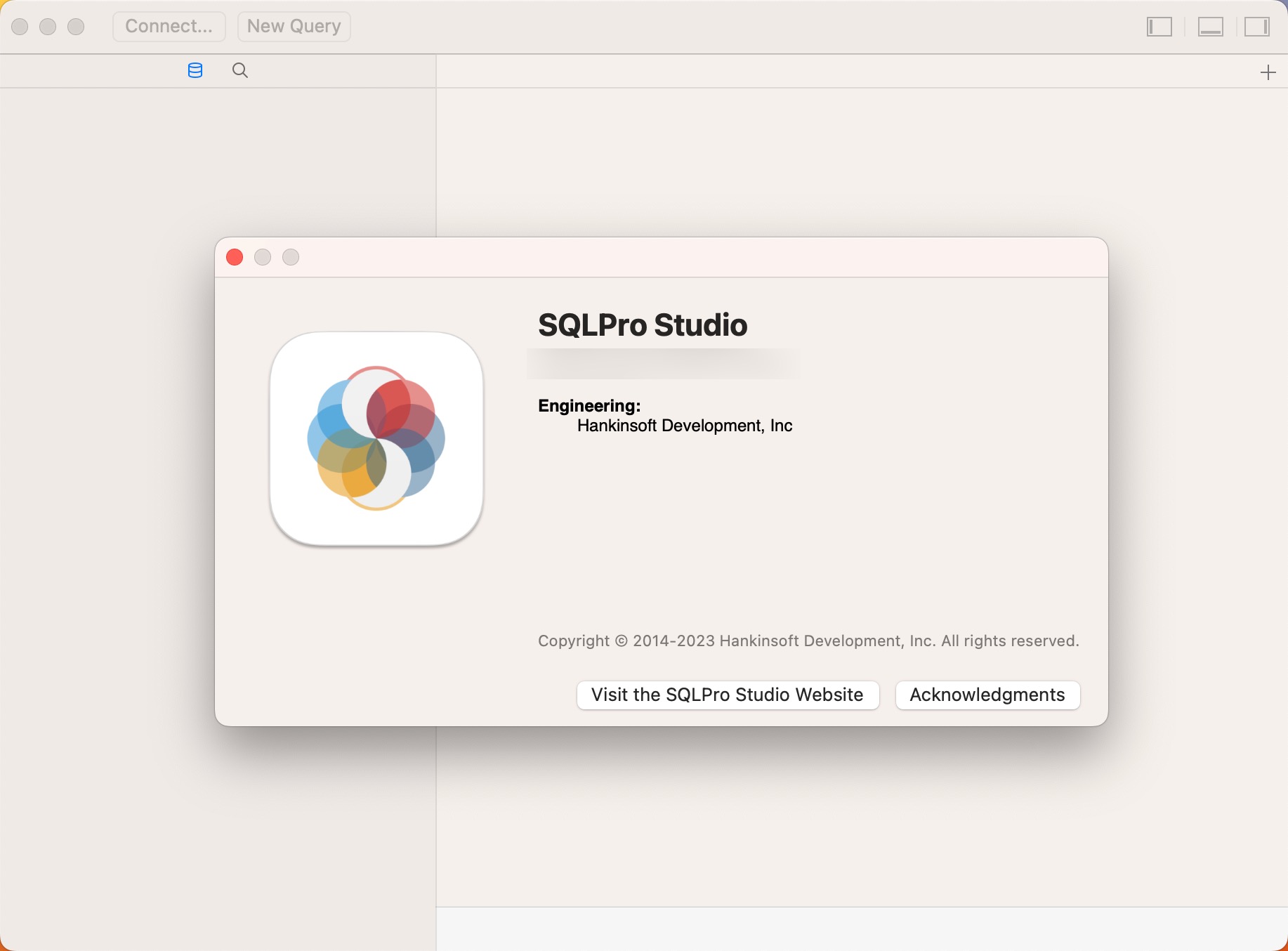Start a New Query from the toolbar
The height and width of the screenshot is (951, 1288).
pos(294,26)
